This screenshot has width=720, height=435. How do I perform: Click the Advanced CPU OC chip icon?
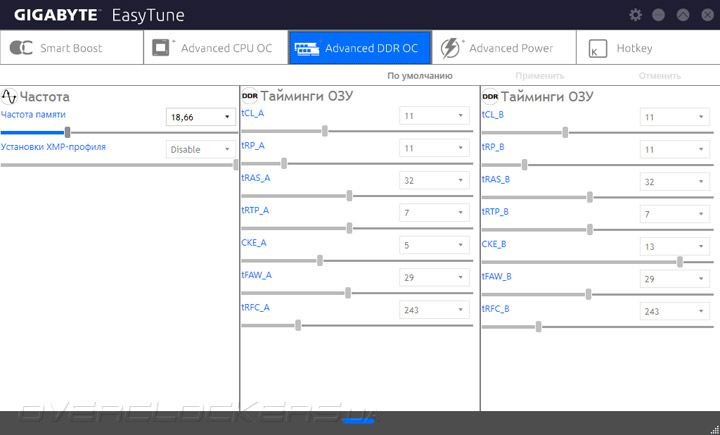[162, 47]
